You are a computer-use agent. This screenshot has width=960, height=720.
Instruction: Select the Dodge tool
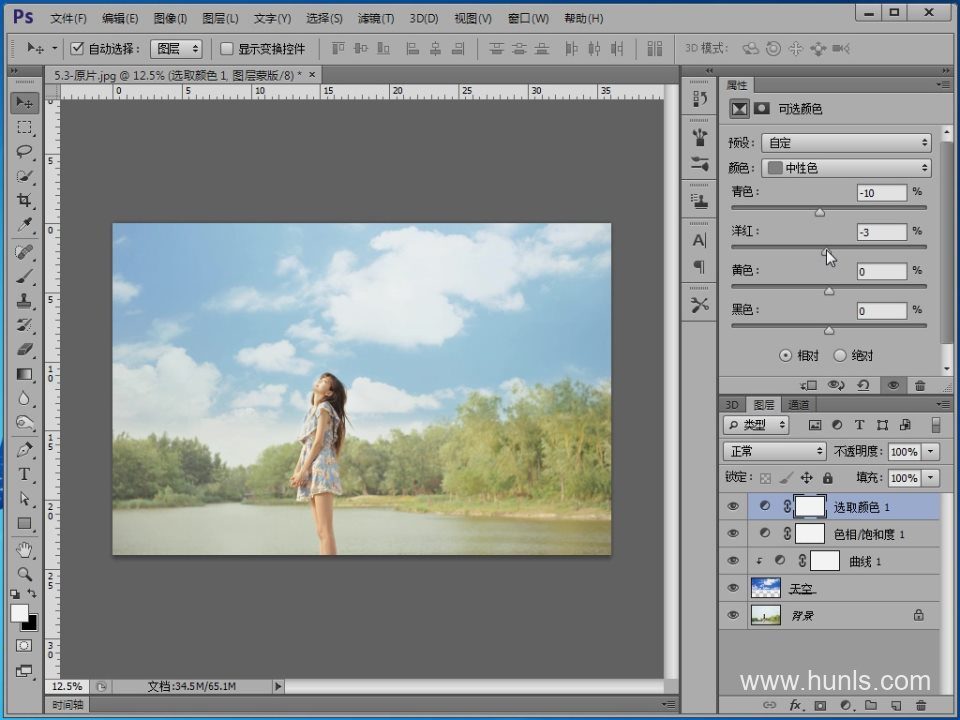pos(24,423)
